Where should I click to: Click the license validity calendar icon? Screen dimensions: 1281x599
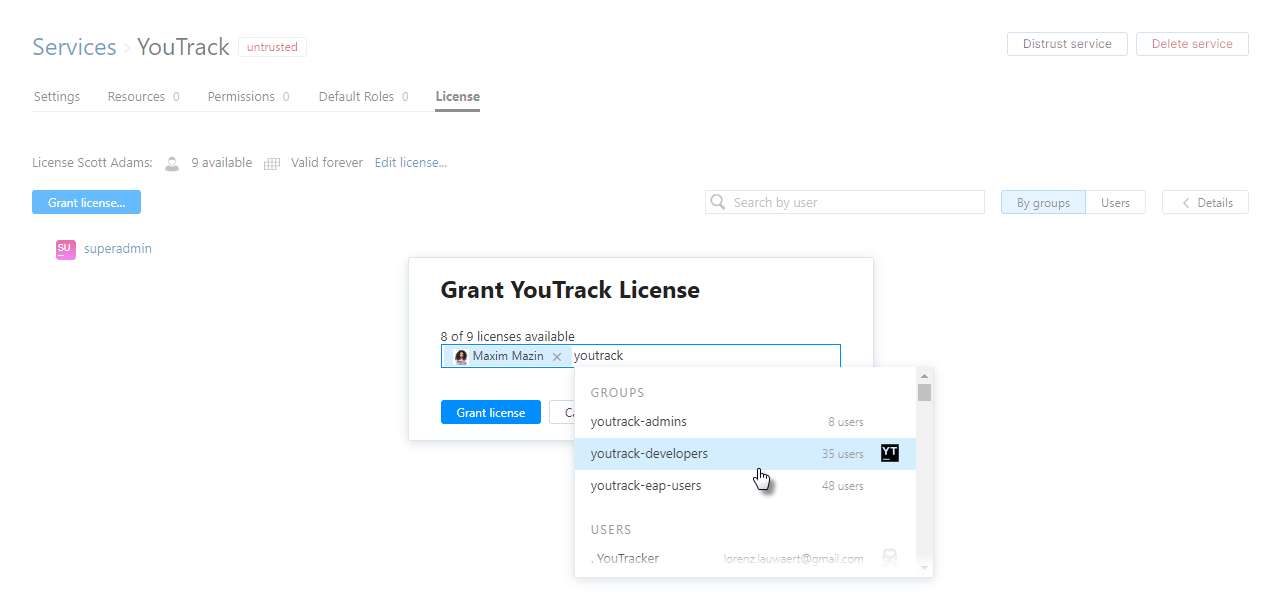click(x=271, y=163)
